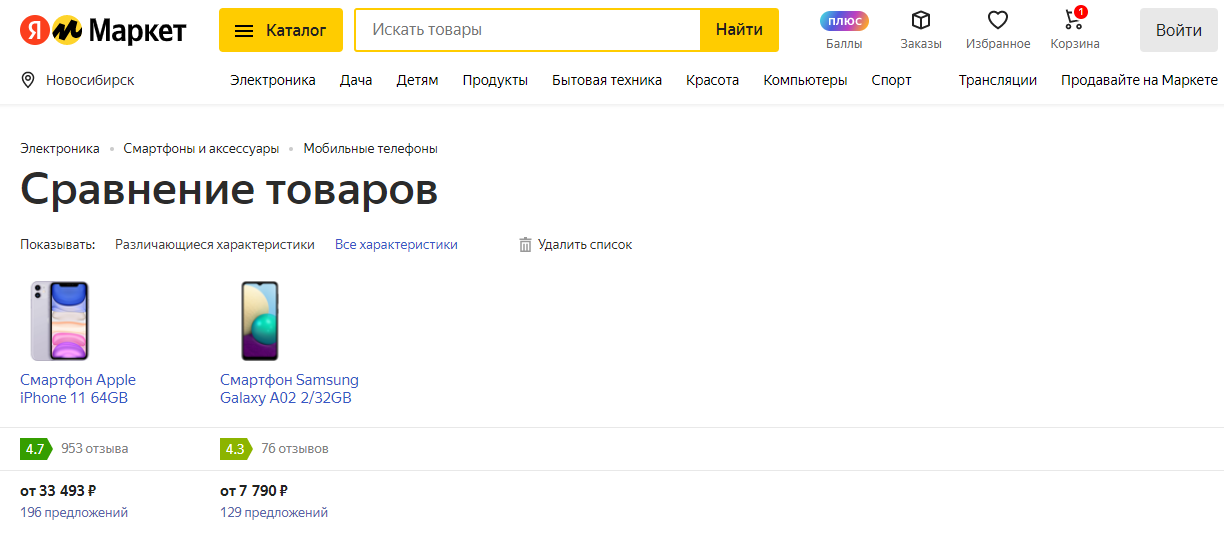
Task: Open Продавайте на Маркете link
Action: pyautogui.click(x=1139, y=80)
